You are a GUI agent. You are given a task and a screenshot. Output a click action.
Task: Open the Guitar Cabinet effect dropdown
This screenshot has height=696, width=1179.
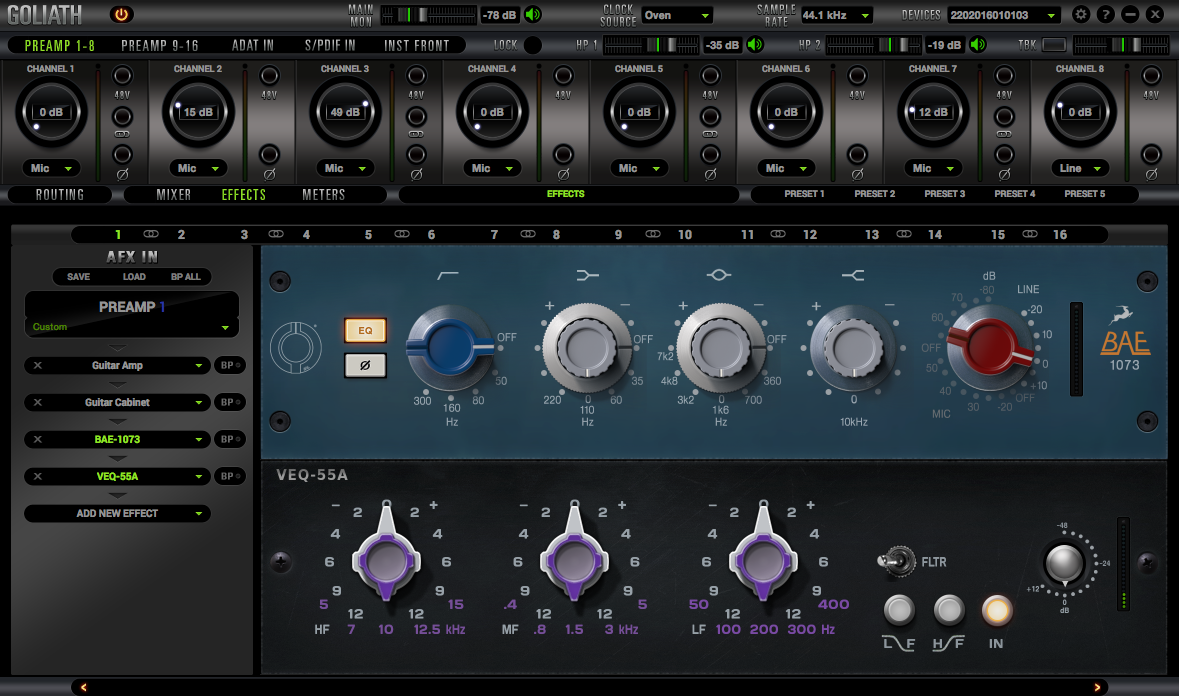click(117, 402)
